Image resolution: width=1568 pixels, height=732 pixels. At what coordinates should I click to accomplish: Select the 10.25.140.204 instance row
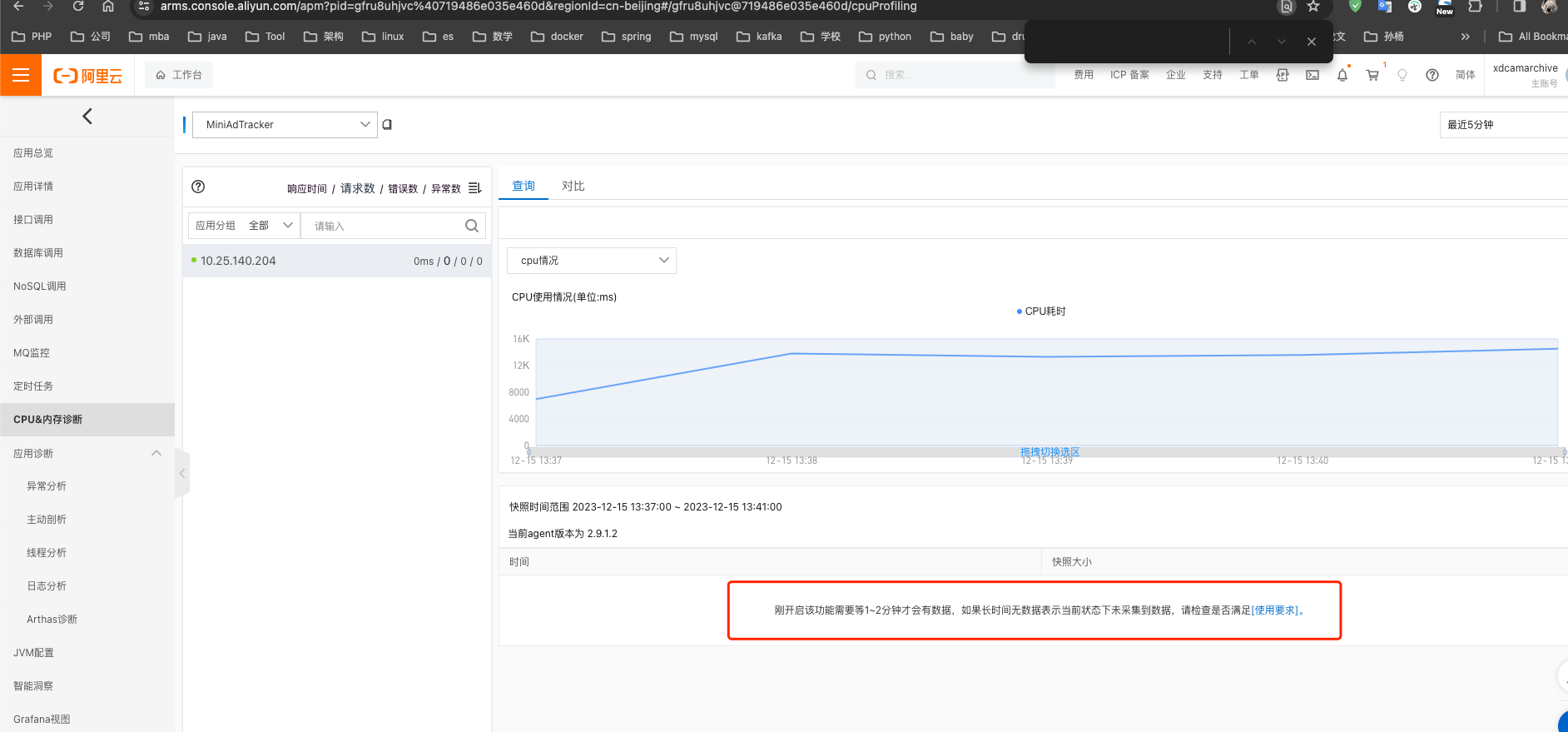(337, 261)
